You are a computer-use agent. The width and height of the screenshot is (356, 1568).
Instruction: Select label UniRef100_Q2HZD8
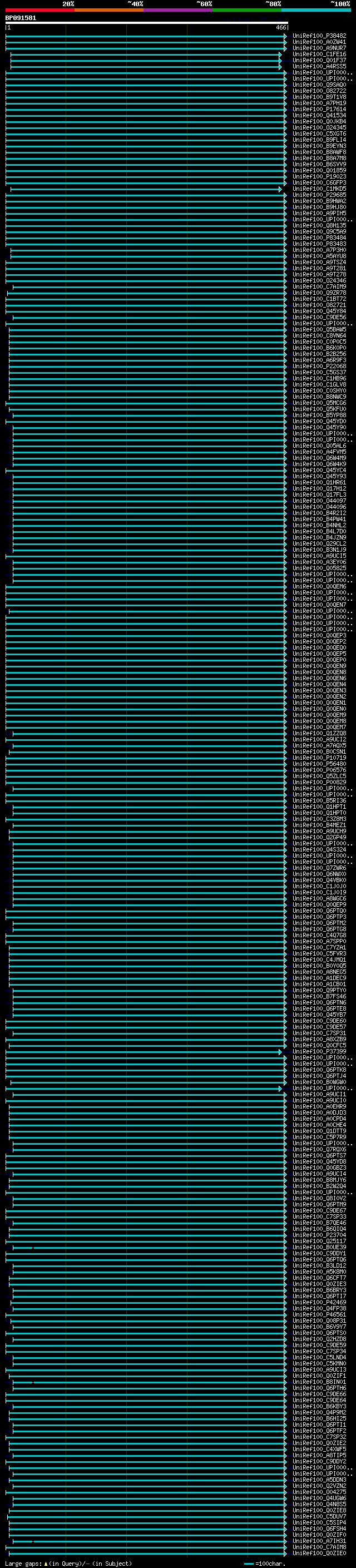coord(319,1339)
